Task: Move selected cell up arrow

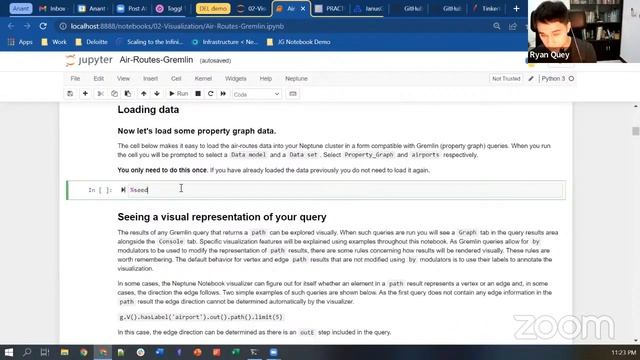Action: point(144,94)
